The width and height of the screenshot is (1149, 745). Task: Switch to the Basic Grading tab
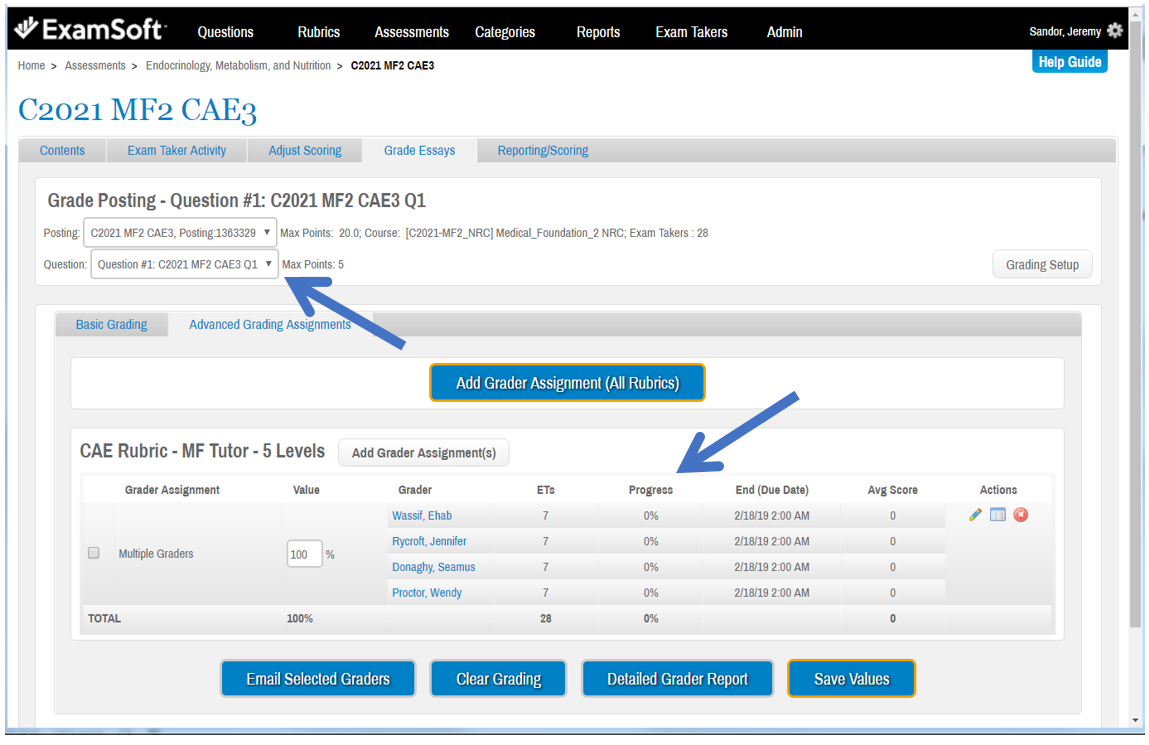(x=111, y=325)
